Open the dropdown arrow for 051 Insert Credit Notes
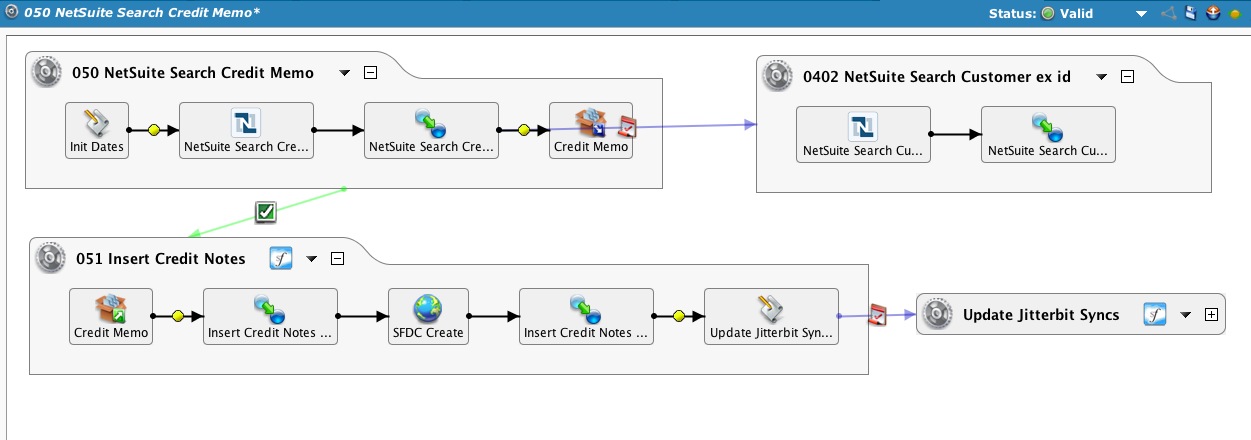The width and height of the screenshot is (1251, 440). [x=311, y=259]
